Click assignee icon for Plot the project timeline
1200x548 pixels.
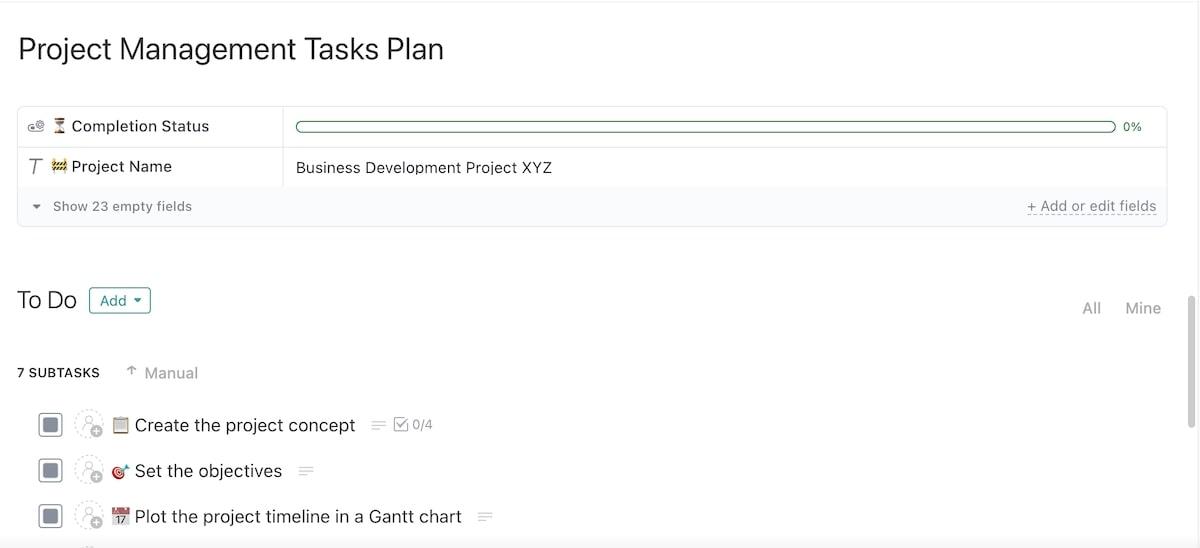[90, 517]
